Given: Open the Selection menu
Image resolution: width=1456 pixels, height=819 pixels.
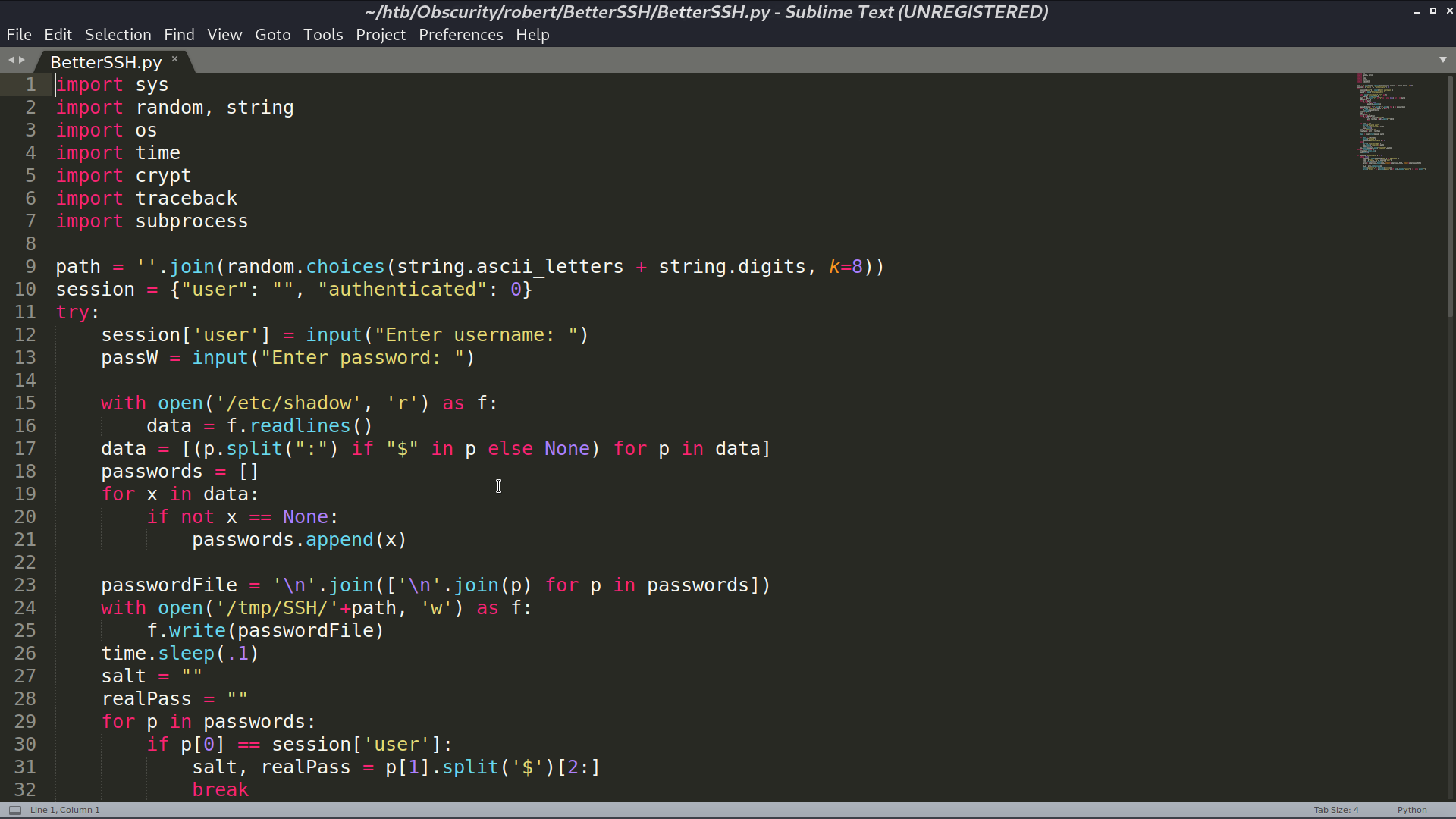Looking at the screenshot, I should click(x=118, y=35).
